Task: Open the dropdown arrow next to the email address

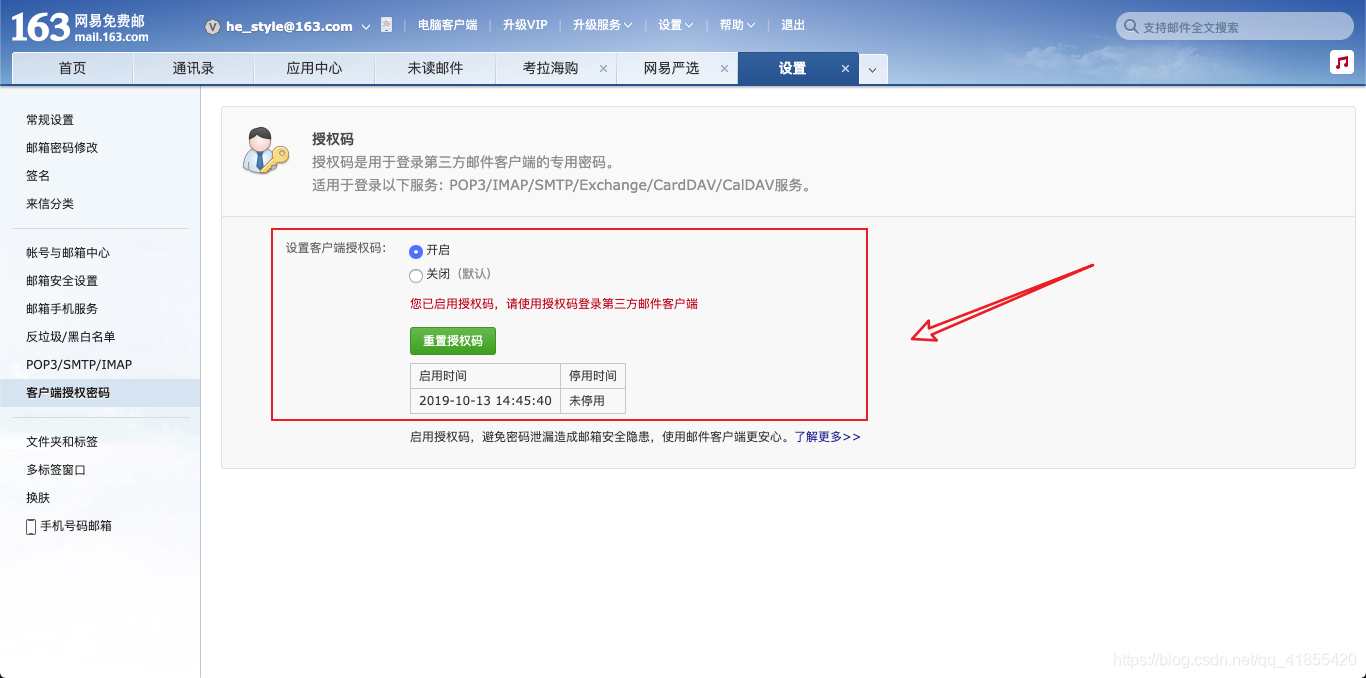Action: click(365, 27)
